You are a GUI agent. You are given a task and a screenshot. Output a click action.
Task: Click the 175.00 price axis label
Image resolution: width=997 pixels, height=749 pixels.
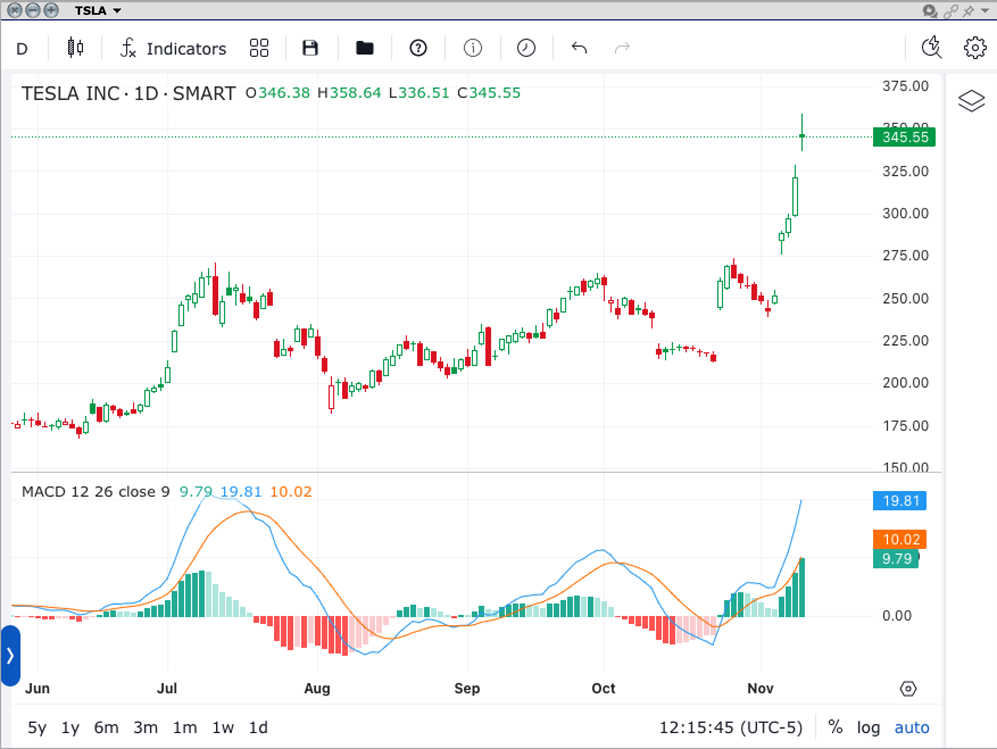tap(905, 426)
